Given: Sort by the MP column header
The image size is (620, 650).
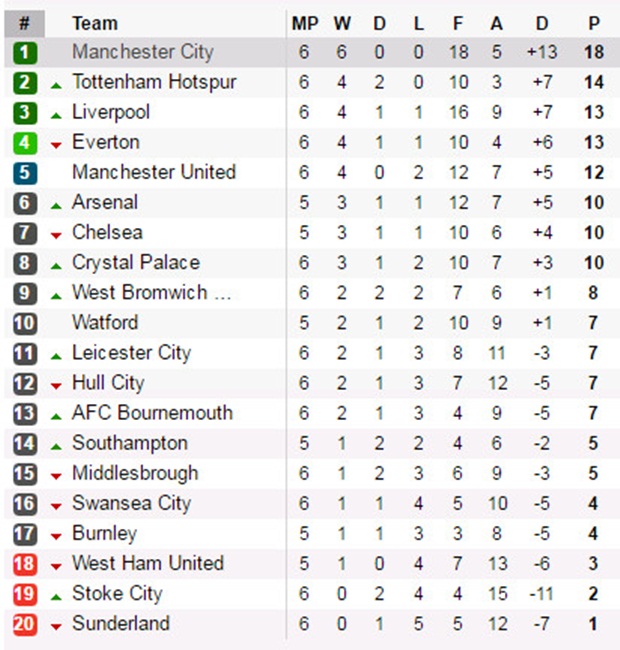Looking at the screenshot, I should click(x=304, y=23).
